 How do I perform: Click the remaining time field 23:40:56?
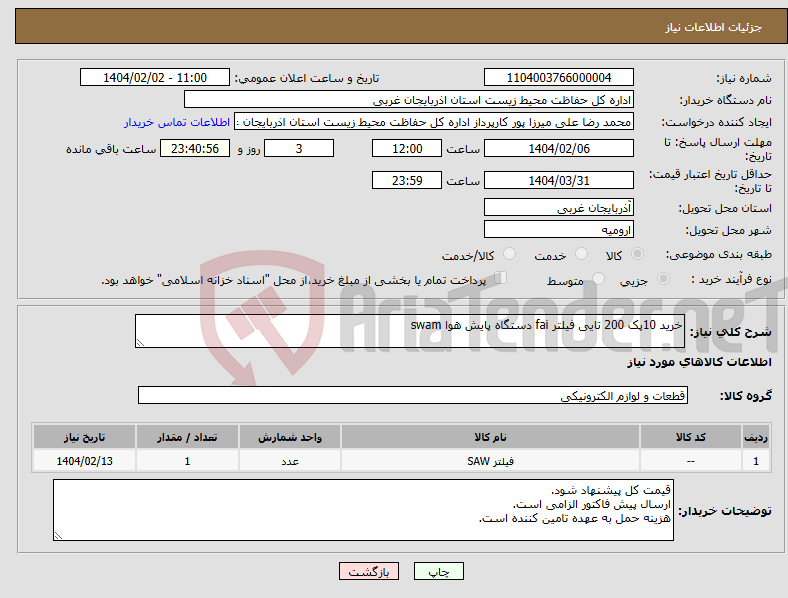pos(195,148)
